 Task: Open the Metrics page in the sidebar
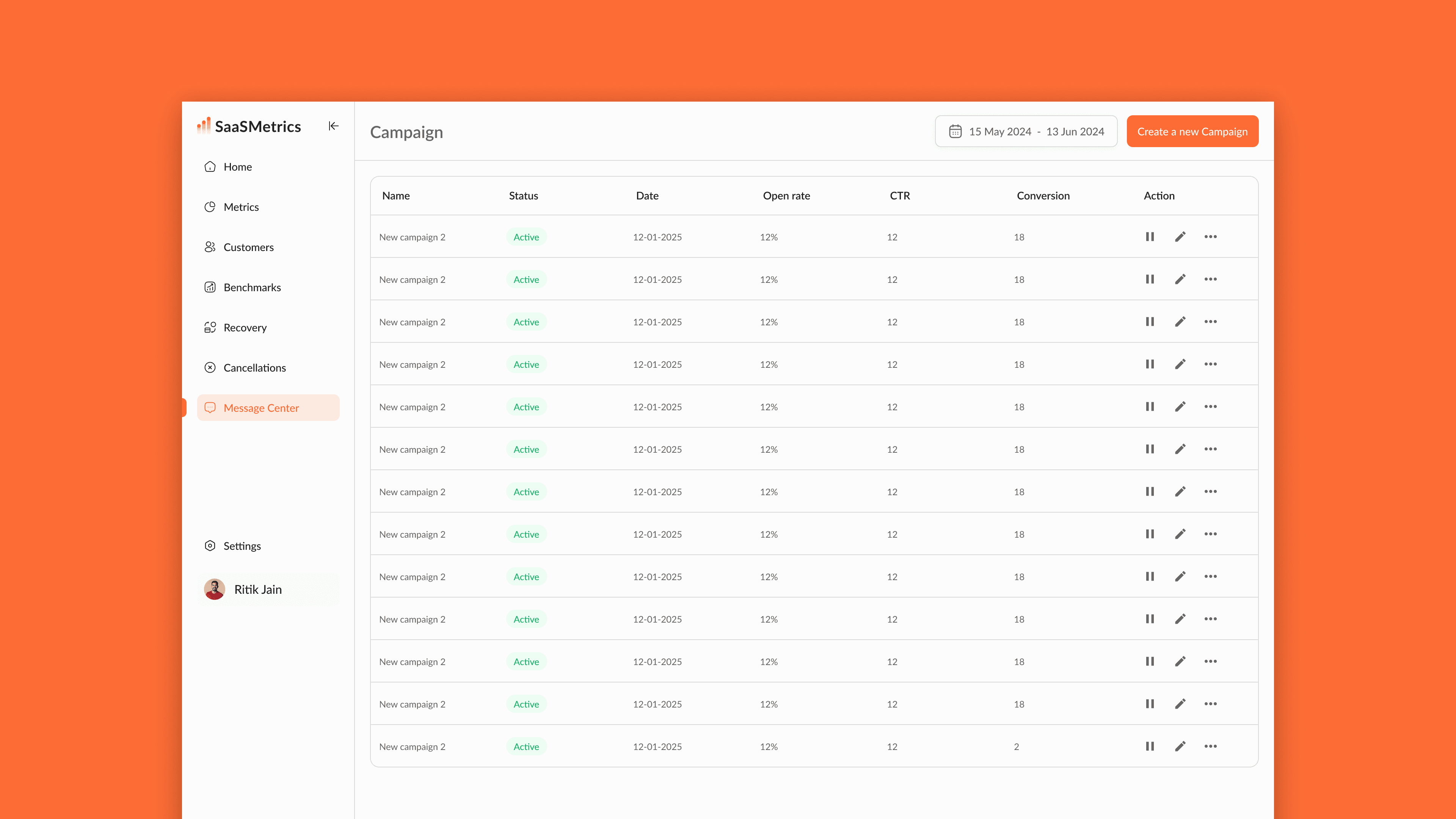coord(241,207)
